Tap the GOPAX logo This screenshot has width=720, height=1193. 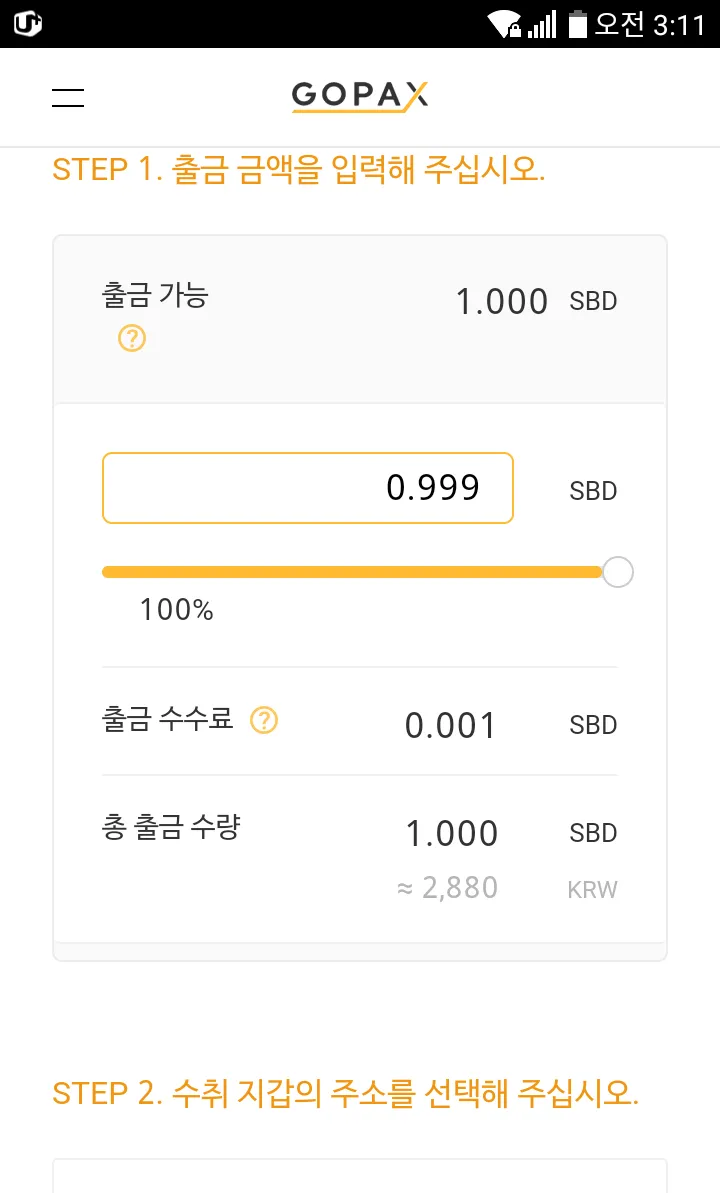pyautogui.click(x=360, y=97)
